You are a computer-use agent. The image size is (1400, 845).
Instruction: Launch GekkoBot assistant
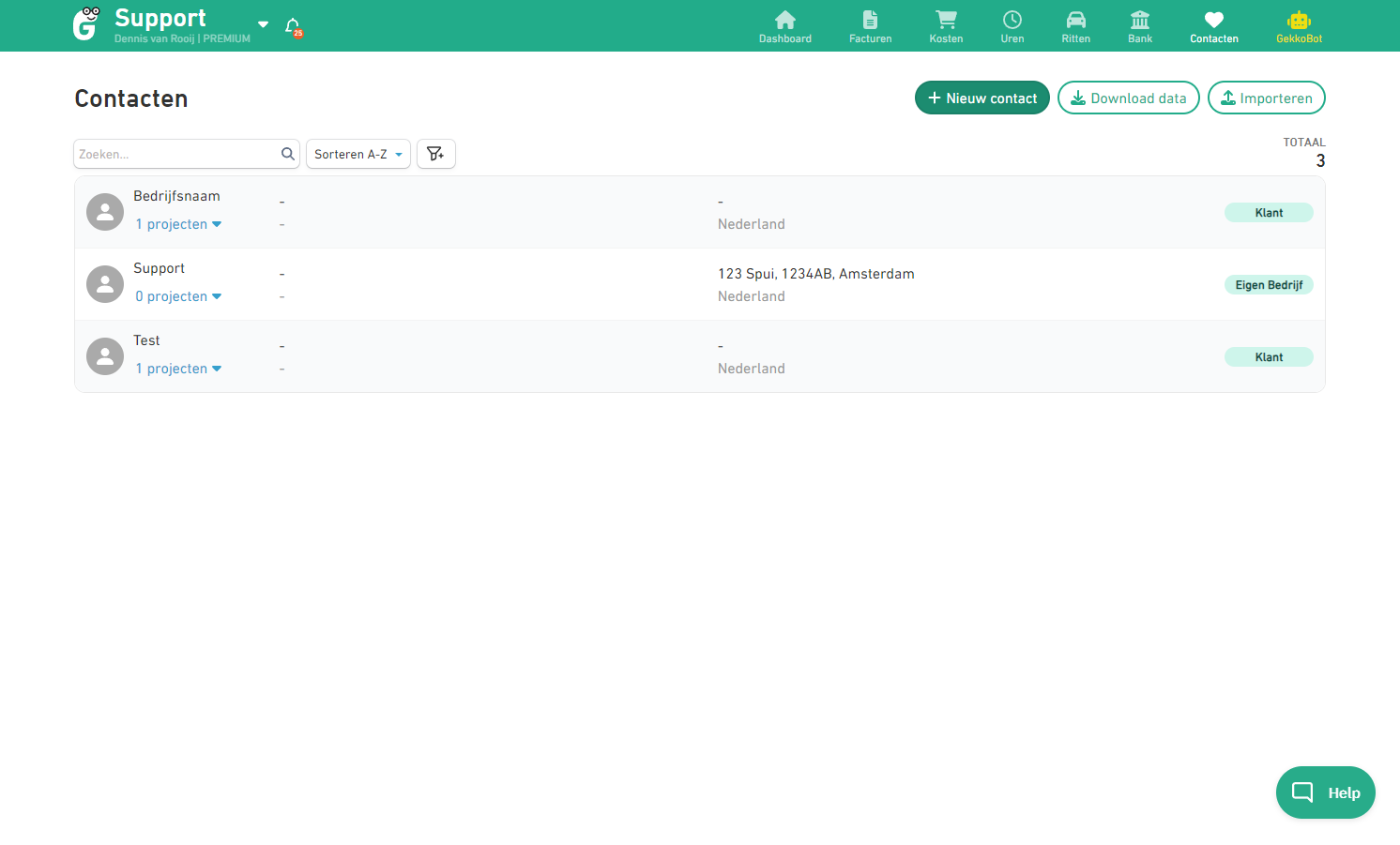[1300, 26]
